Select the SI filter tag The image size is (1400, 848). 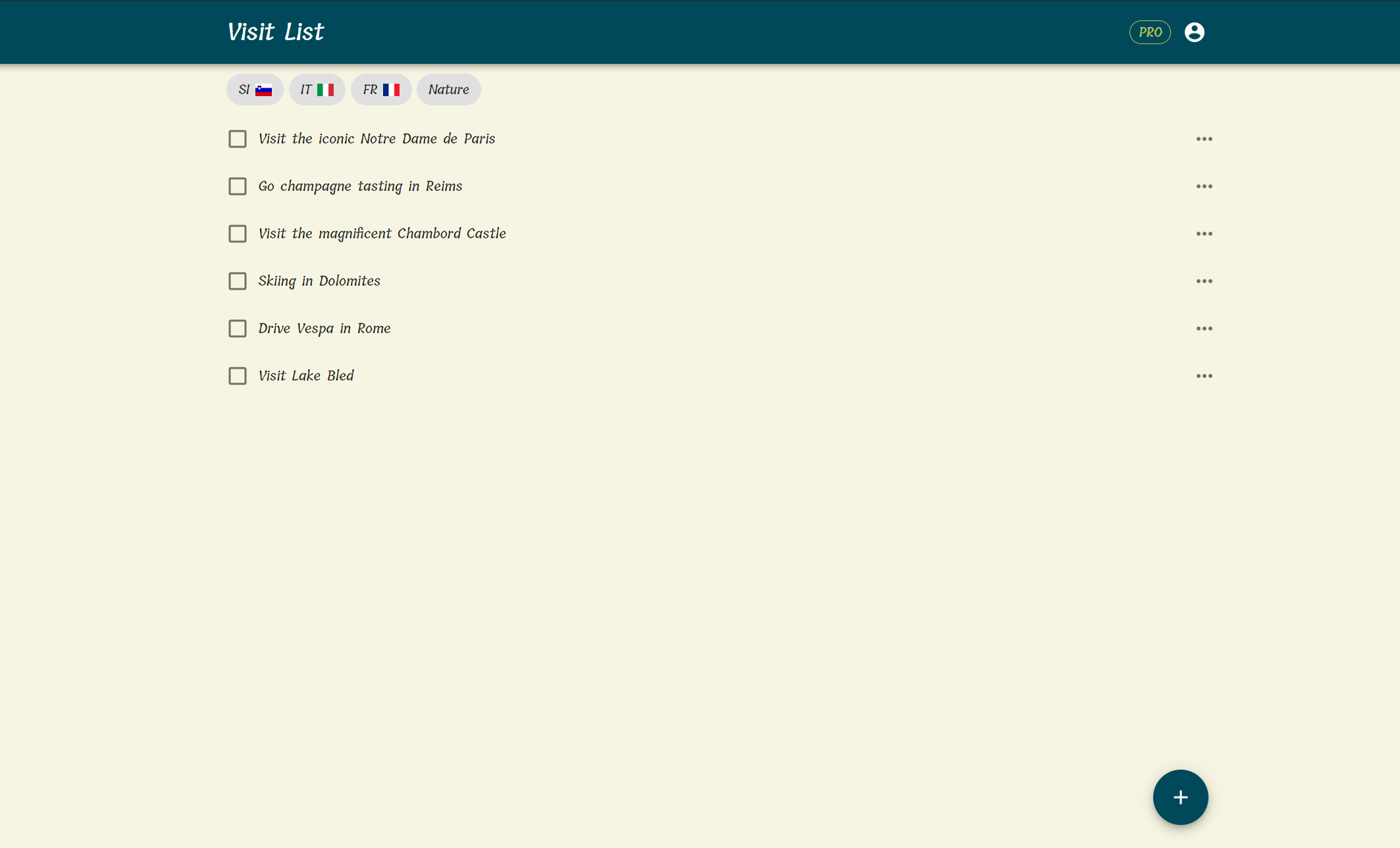coord(254,89)
